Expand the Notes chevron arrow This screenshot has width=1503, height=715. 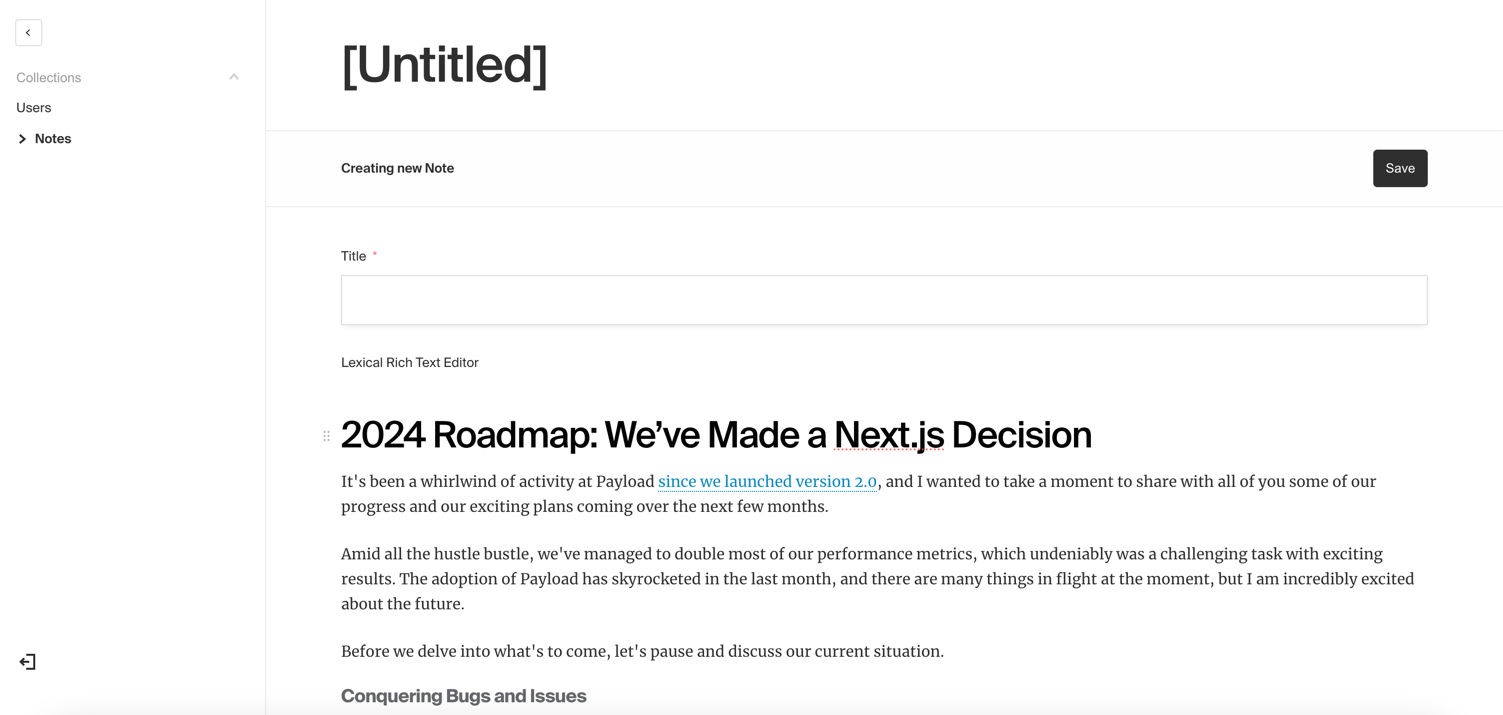click(22, 139)
